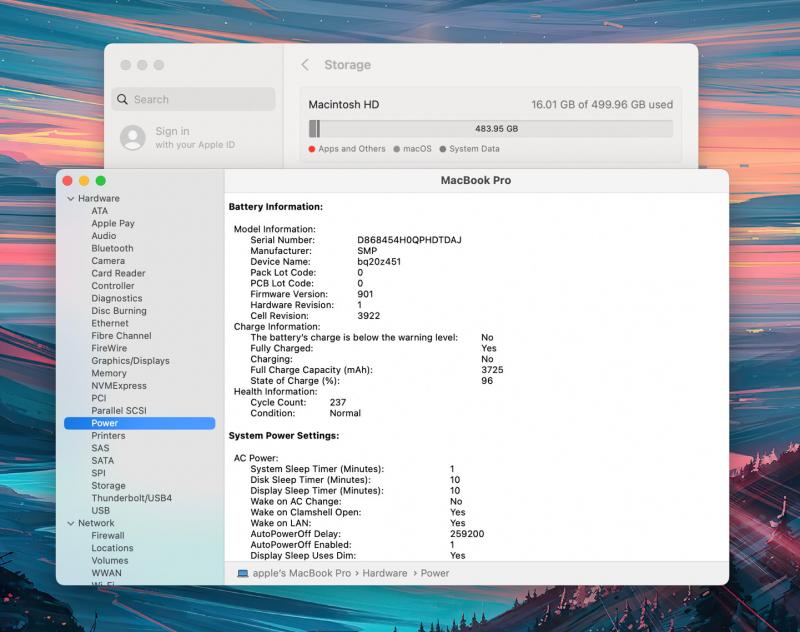Select WWAN under Network
800x632 pixels.
[x=107, y=573]
